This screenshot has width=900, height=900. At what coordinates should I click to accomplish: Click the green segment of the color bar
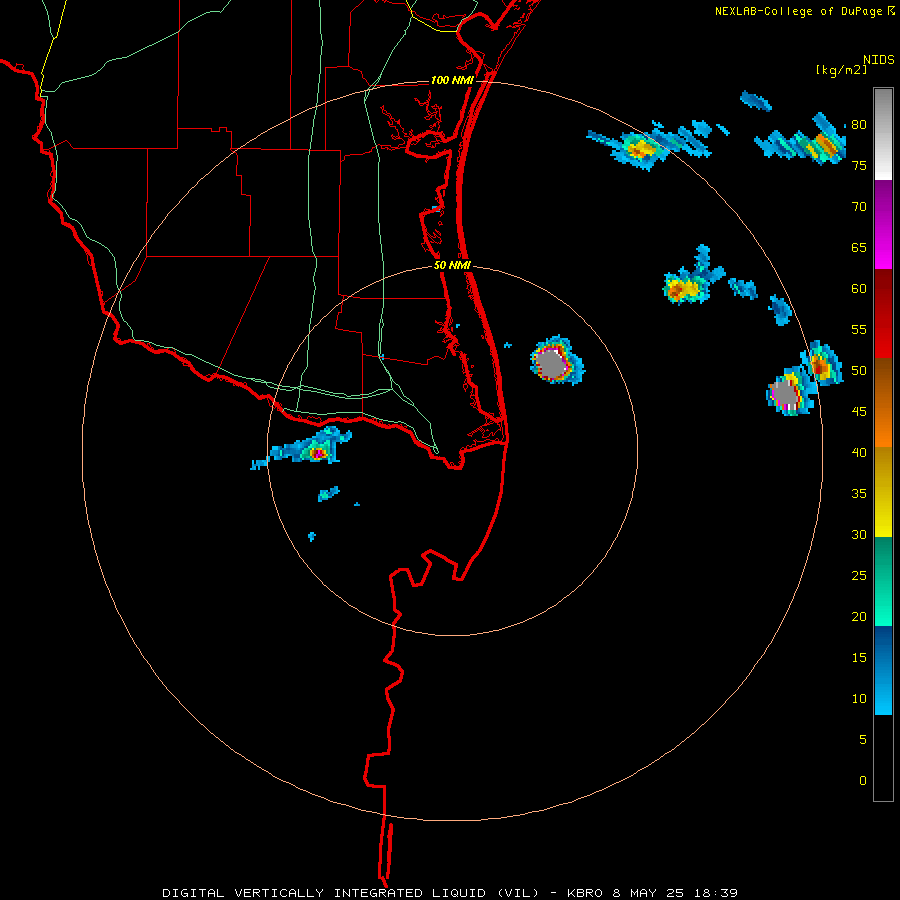[883, 581]
